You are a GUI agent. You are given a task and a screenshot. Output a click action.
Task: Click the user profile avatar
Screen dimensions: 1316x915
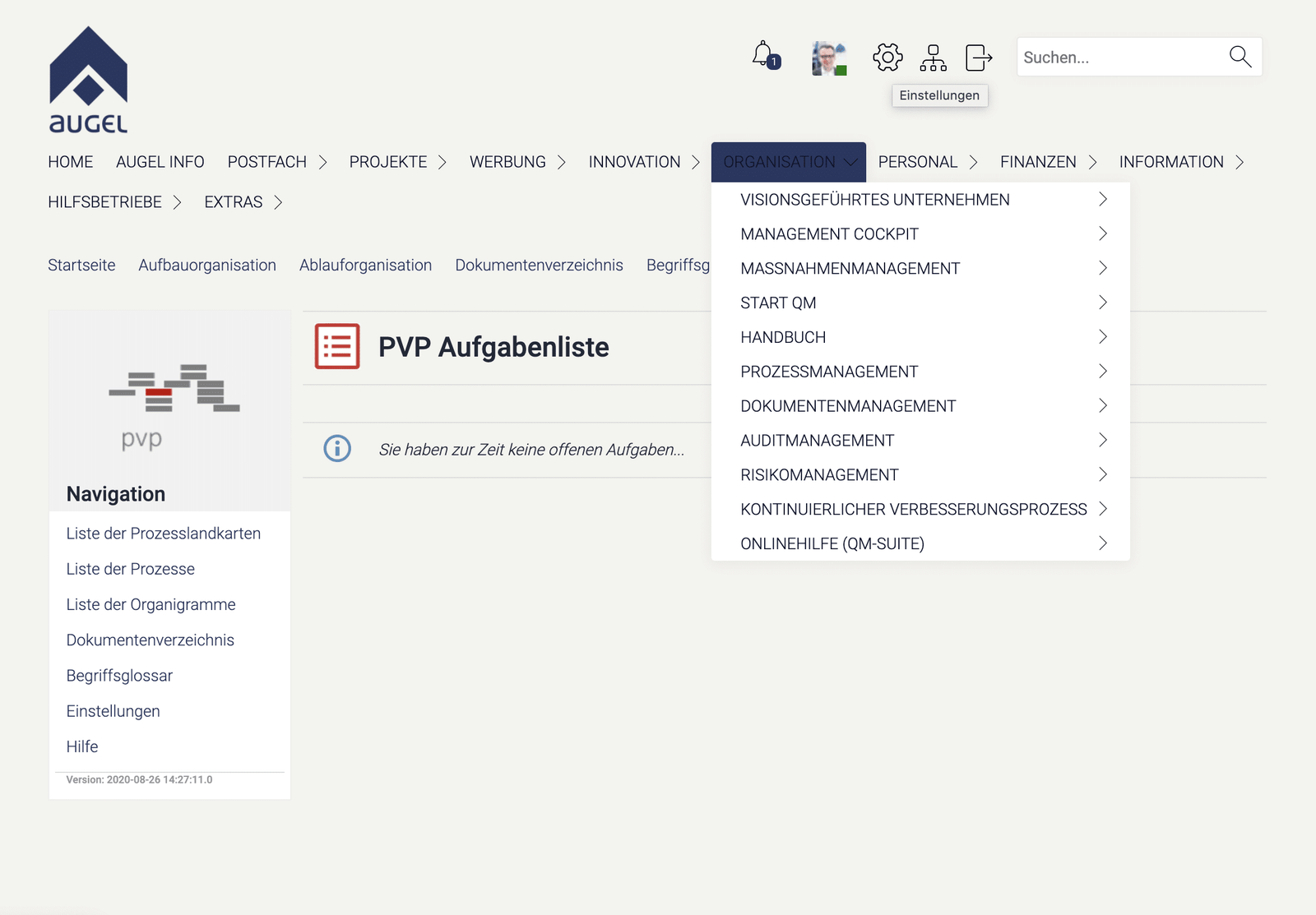tap(828, 58)
